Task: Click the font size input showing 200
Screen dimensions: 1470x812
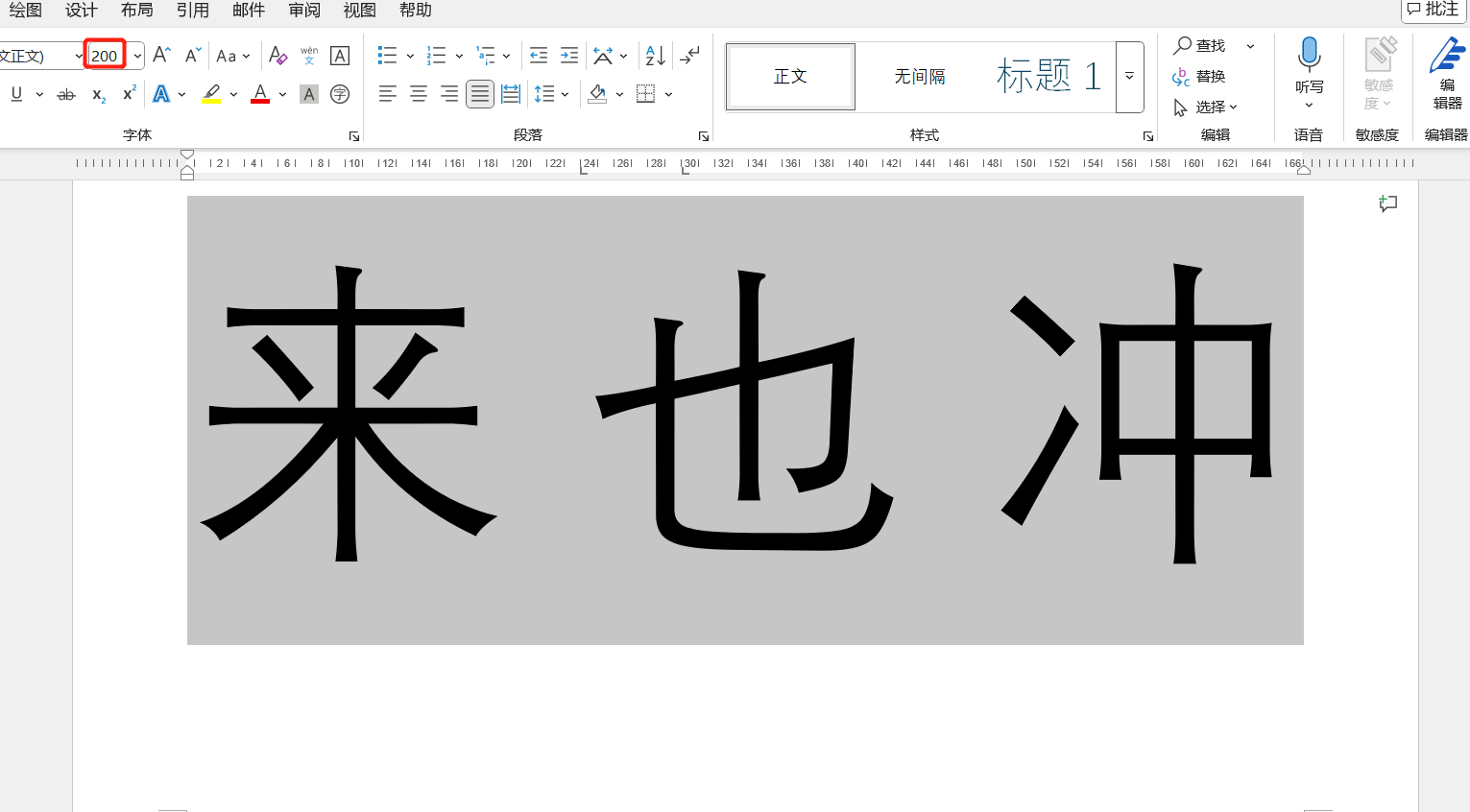Action: [x=106, y=56]
